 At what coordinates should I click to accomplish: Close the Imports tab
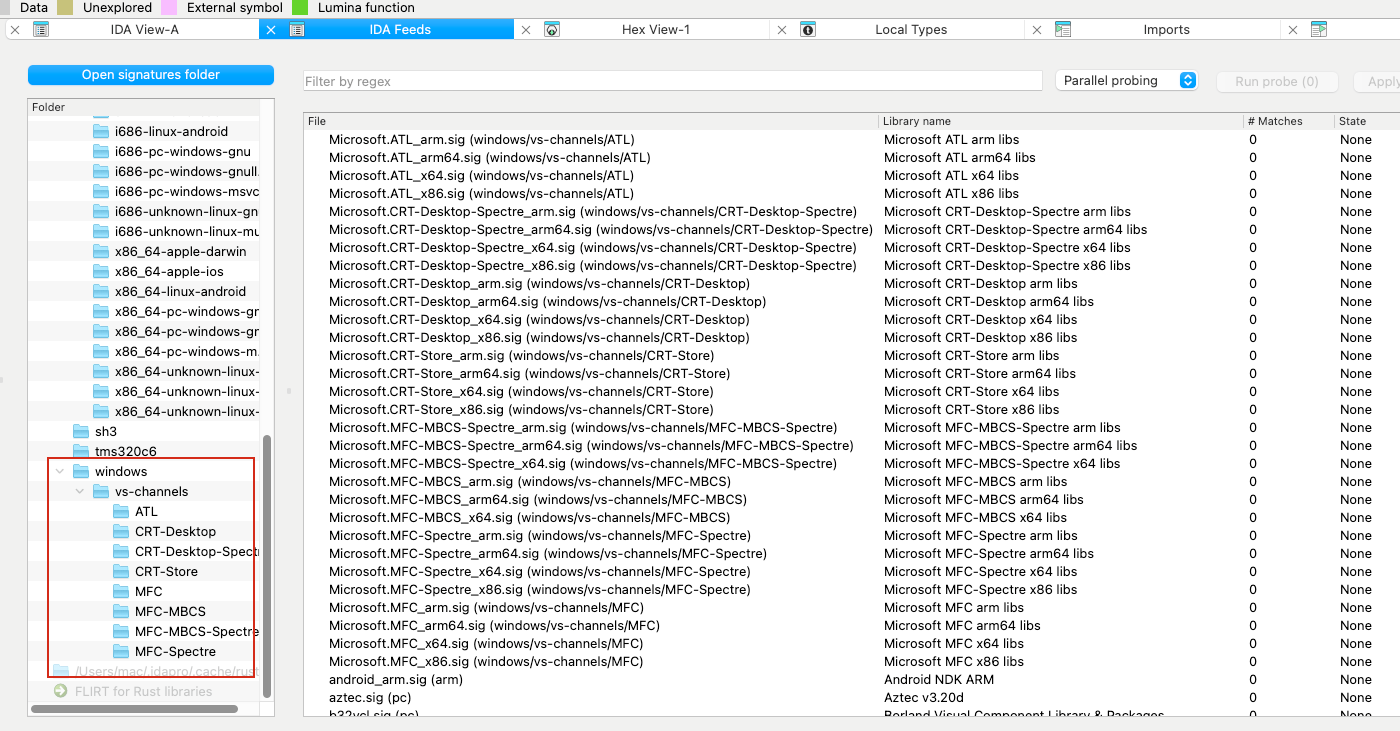pos(1037,30)
